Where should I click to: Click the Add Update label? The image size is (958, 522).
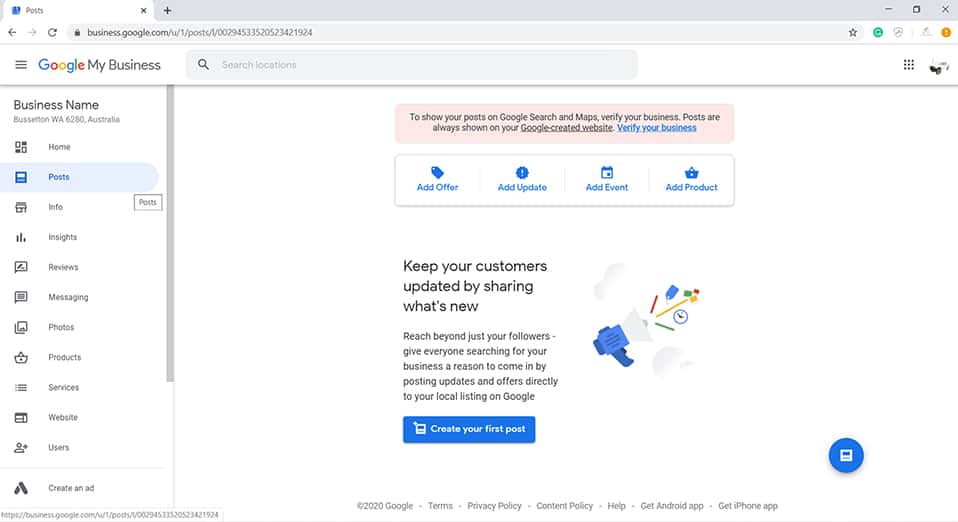(x=522, y=188)
